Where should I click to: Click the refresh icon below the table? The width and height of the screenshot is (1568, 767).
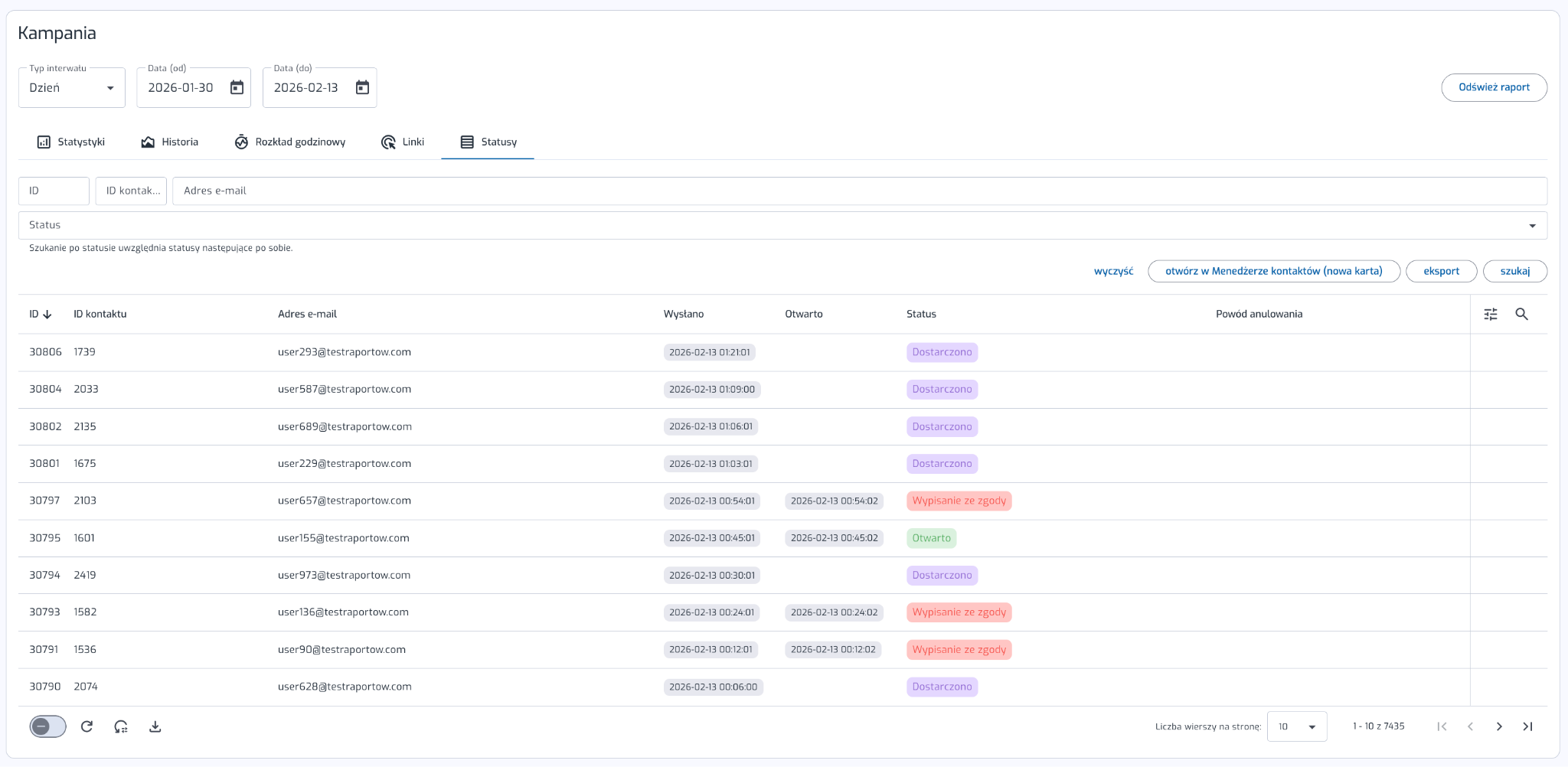[x=87, y=726]
